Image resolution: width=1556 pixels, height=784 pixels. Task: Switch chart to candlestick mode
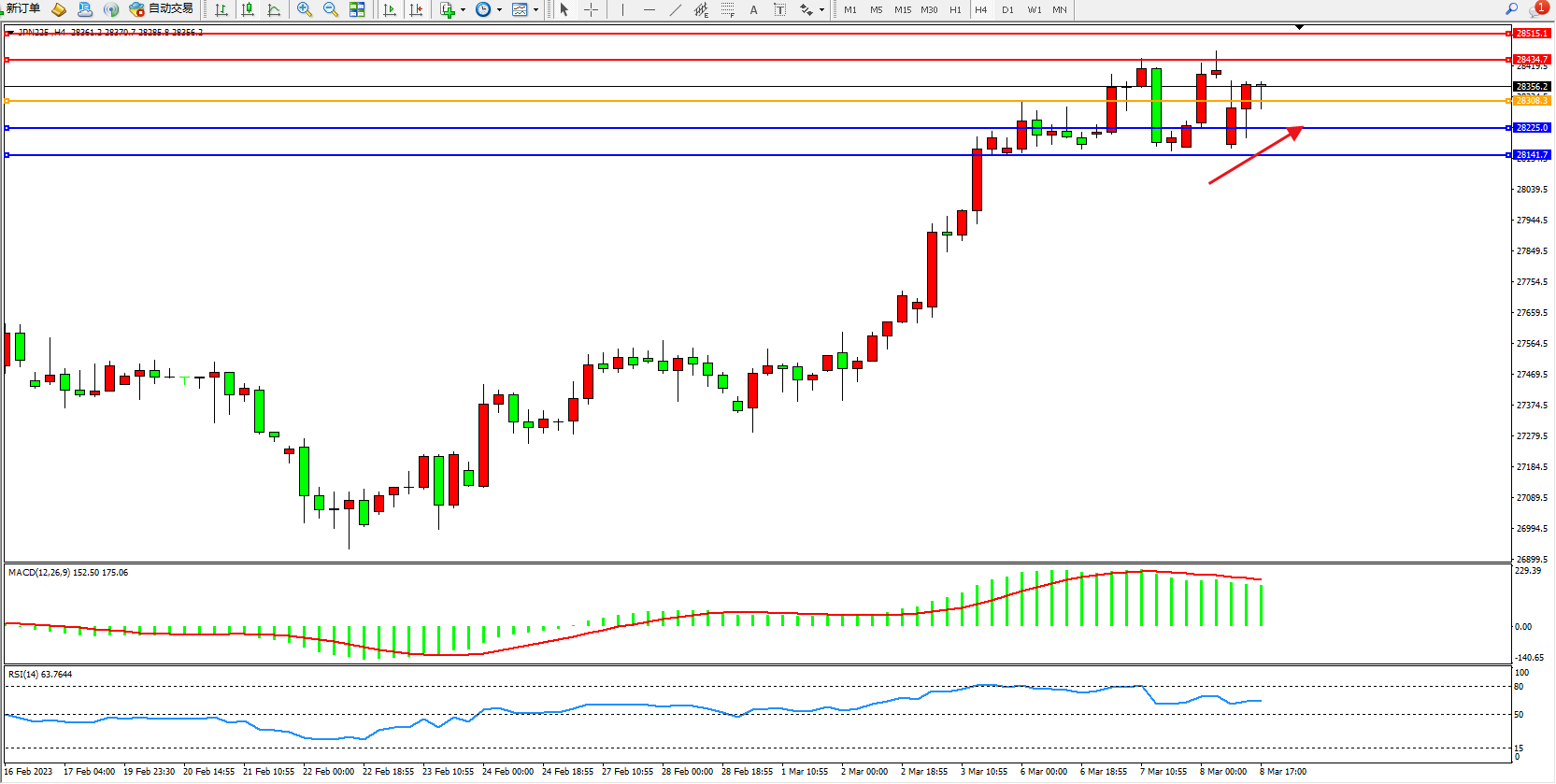click(x=248, y=9)
